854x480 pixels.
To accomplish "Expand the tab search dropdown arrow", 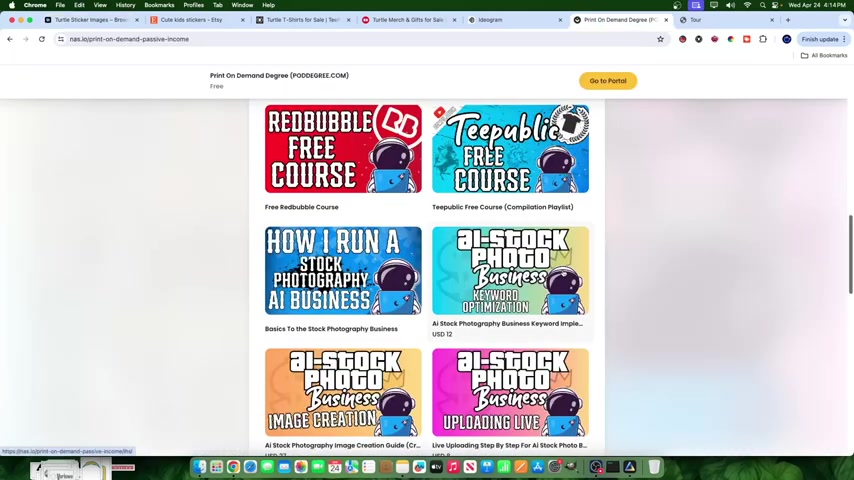I will tap(845, 20).
